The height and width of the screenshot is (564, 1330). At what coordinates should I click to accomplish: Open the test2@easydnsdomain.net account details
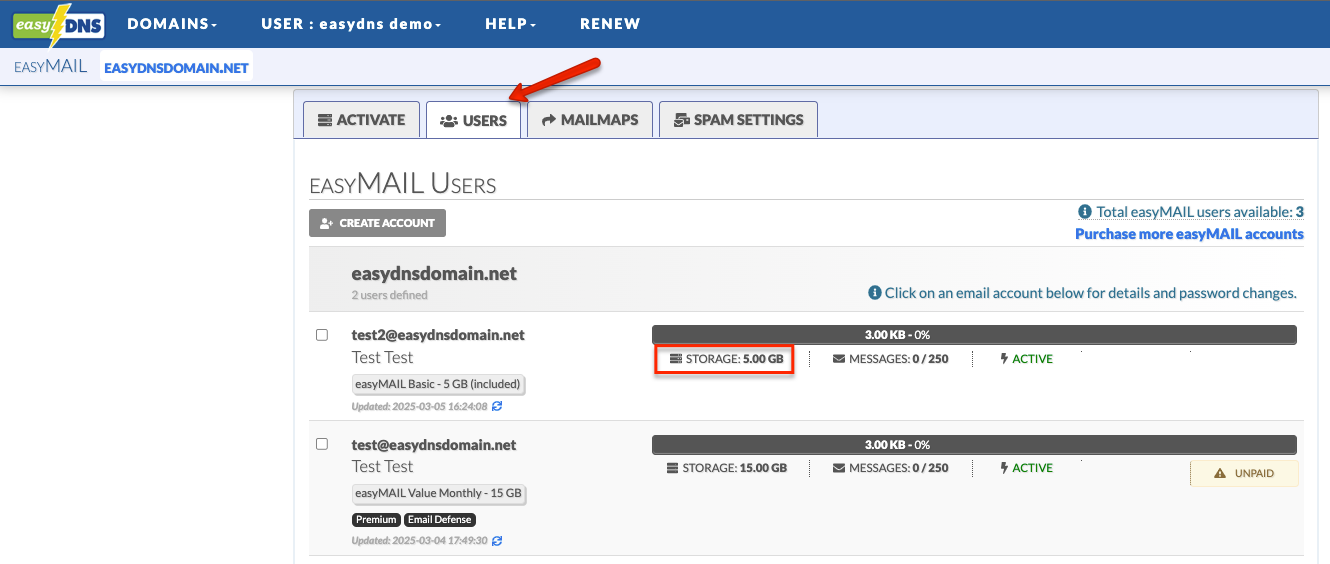pyautogui.click(x=438, y=335)
